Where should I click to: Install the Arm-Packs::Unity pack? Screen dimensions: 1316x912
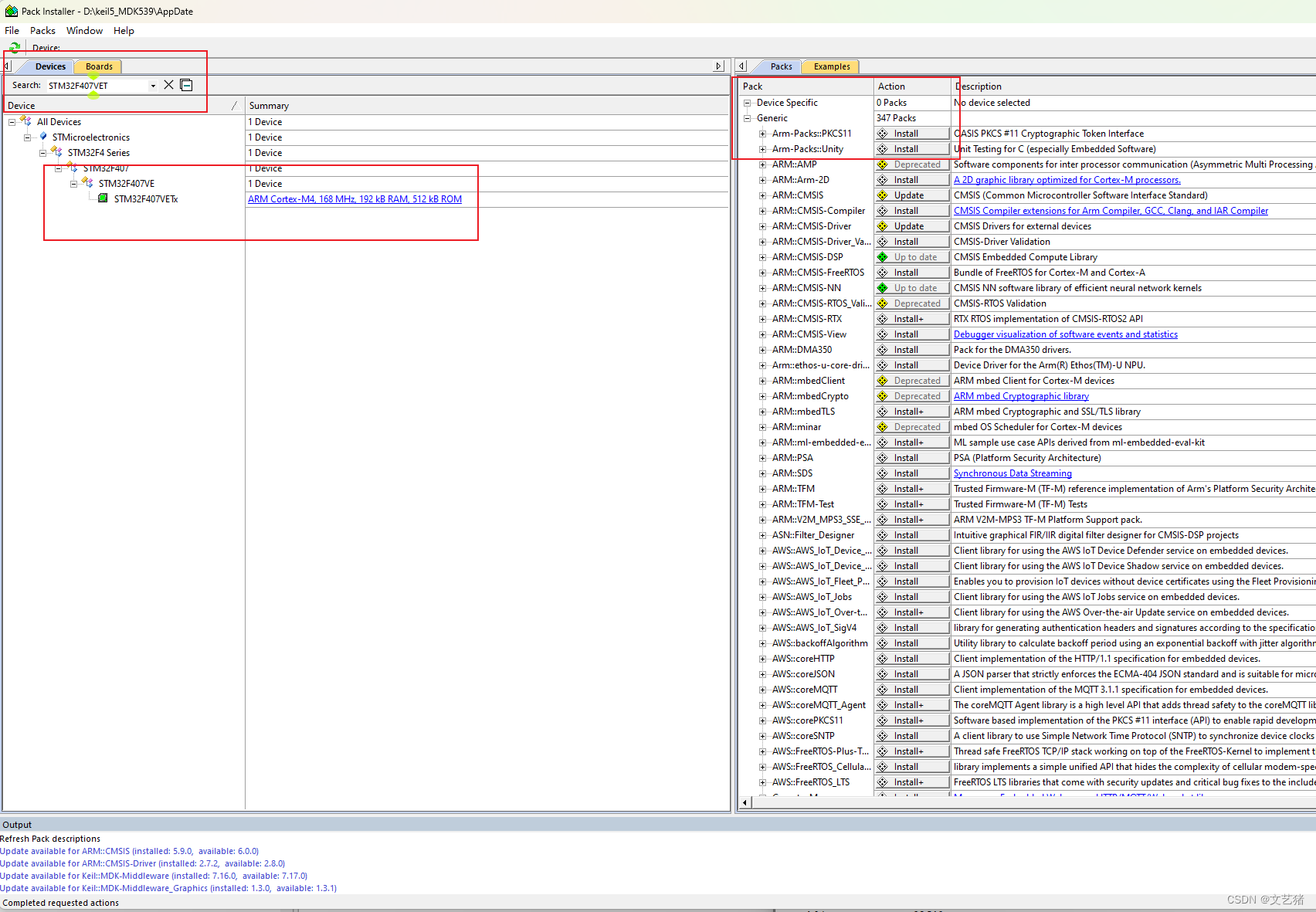coord(911,149)
